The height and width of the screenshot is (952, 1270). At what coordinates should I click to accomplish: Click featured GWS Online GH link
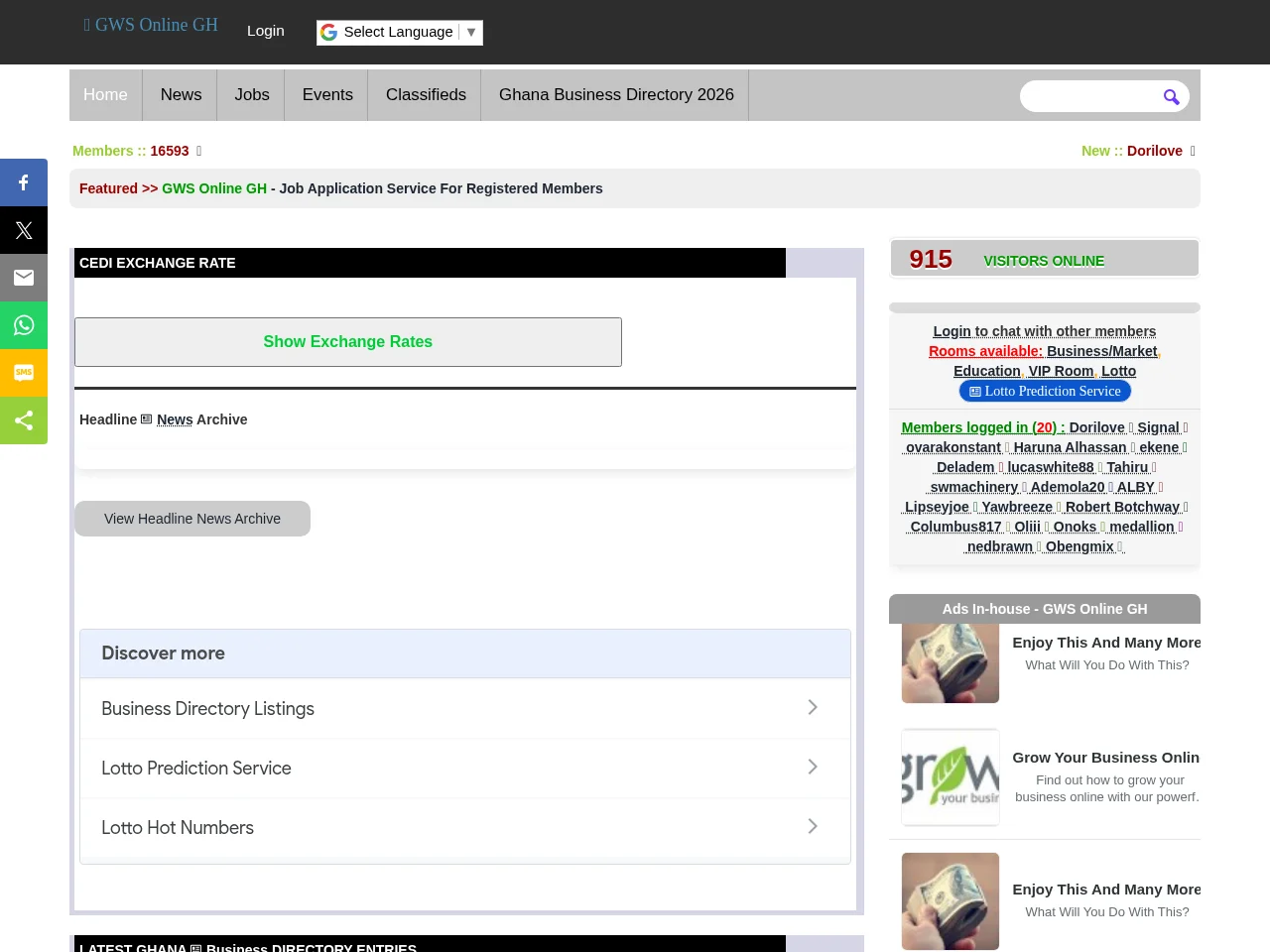pyautogui.click(x=214, y=188)
